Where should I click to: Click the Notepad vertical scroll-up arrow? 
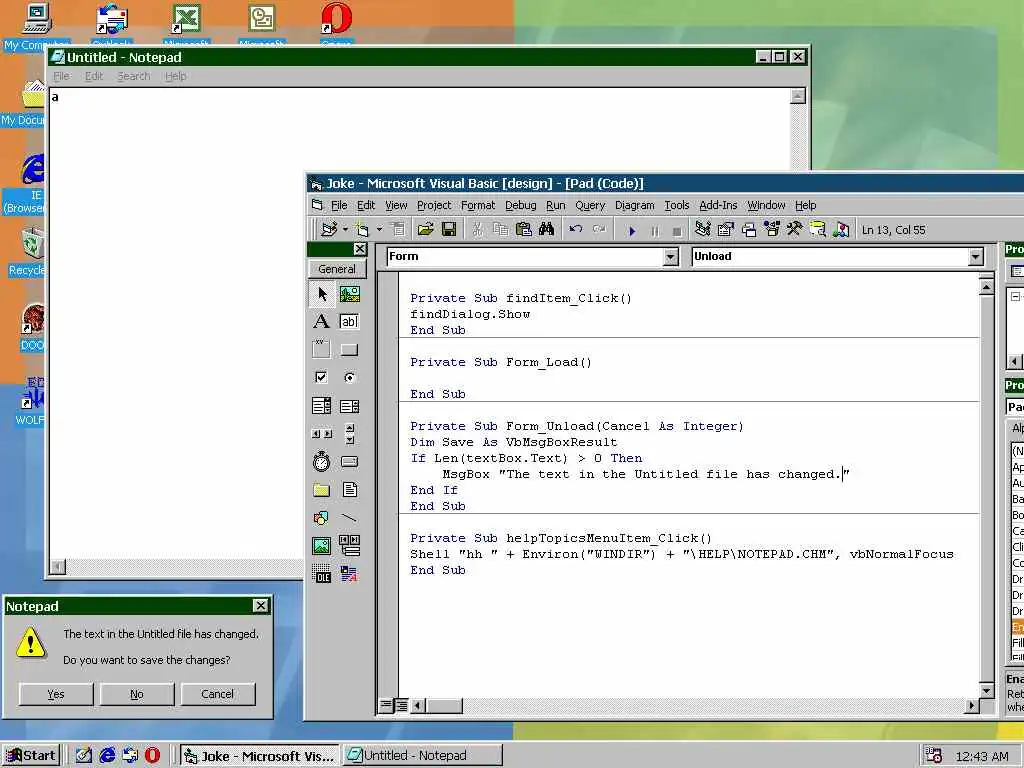coord(797,97)
